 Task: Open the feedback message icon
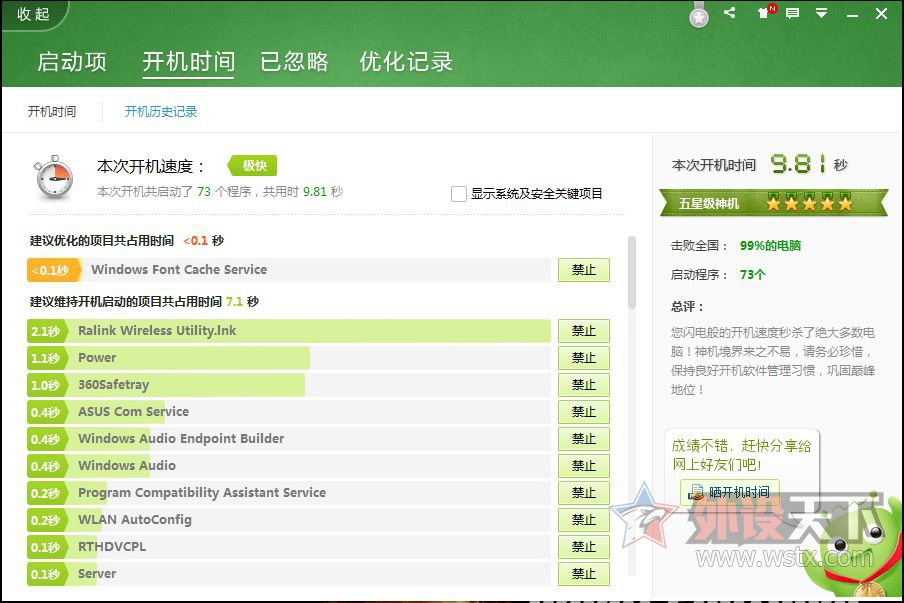tap(793, 13)
